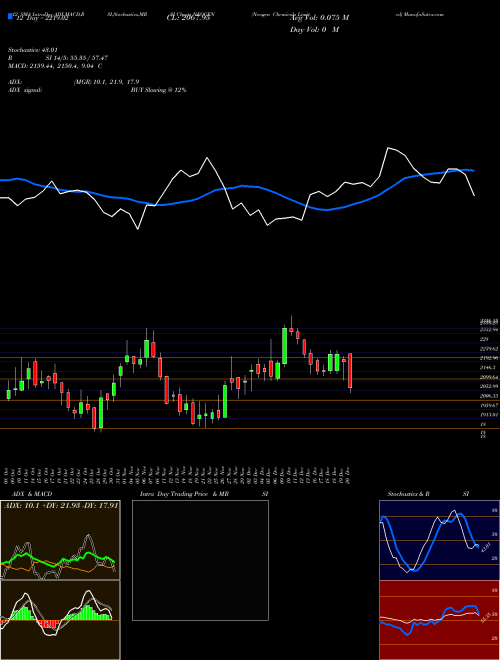This screenshot has width=500, height=660.
Task: Select the '12 Day = 2219.02' label
Action: (42, 18)
